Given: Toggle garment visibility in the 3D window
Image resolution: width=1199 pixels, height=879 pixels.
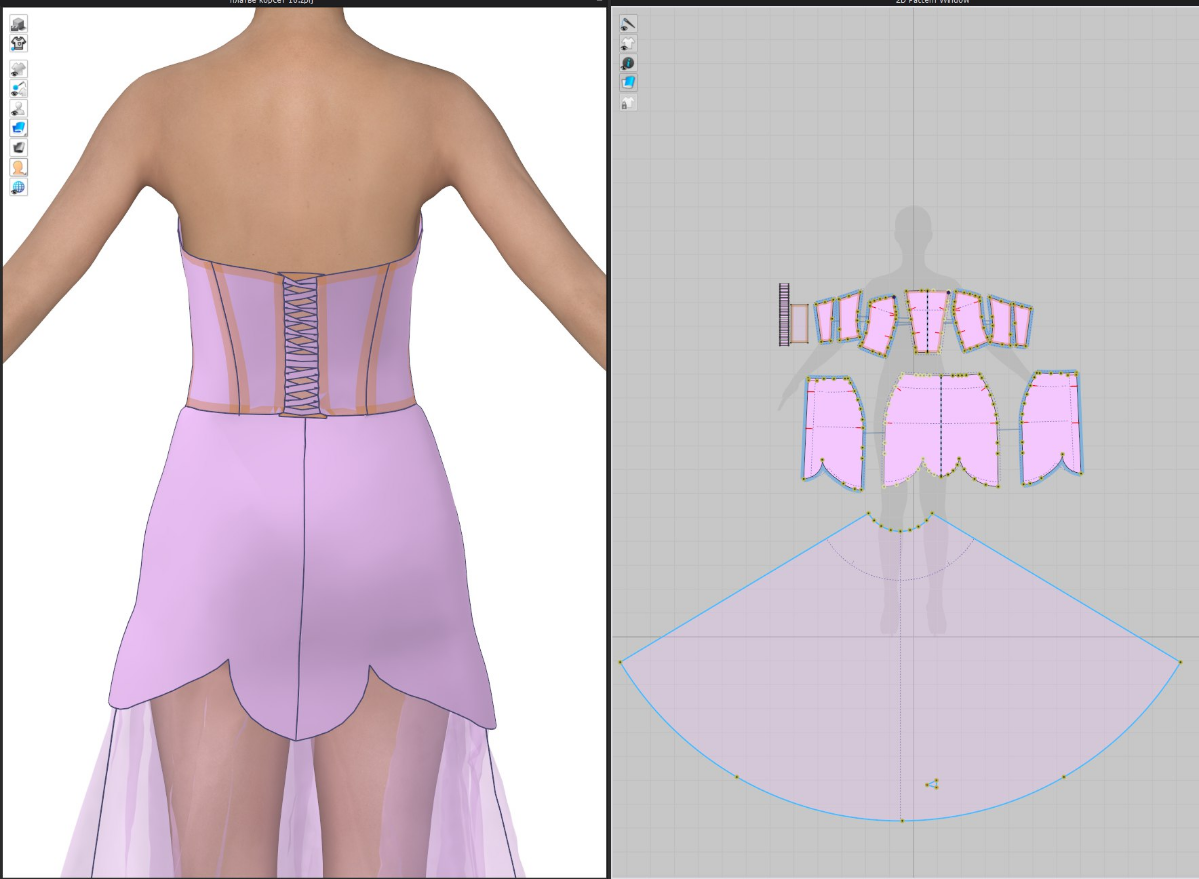Looking at the screenshot, I should click(x=19, y=69).
